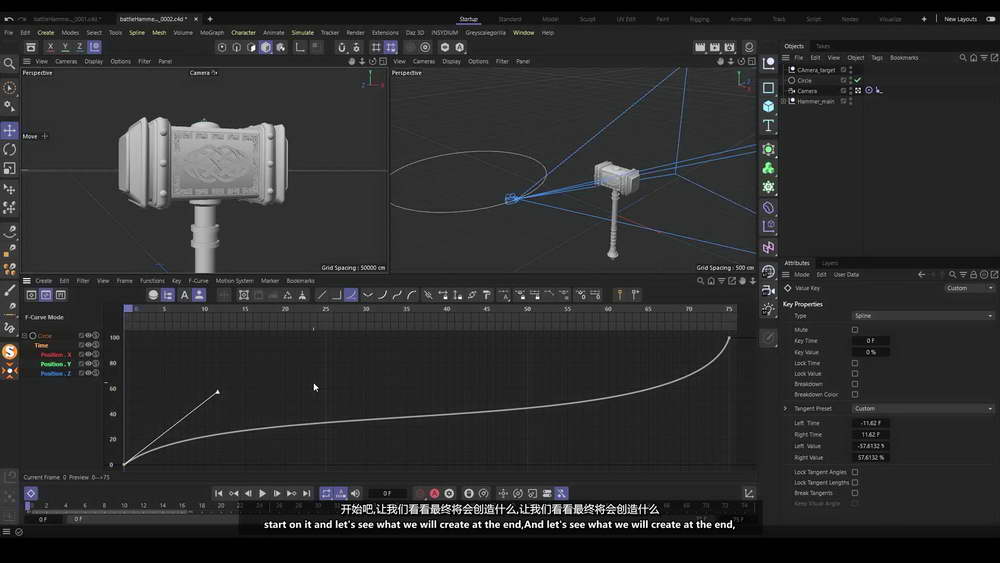The width and height of the screenshot is (1000, 563).
Task: Switch timeline to F-Curve mode icon
Action: tap(46, 295)
